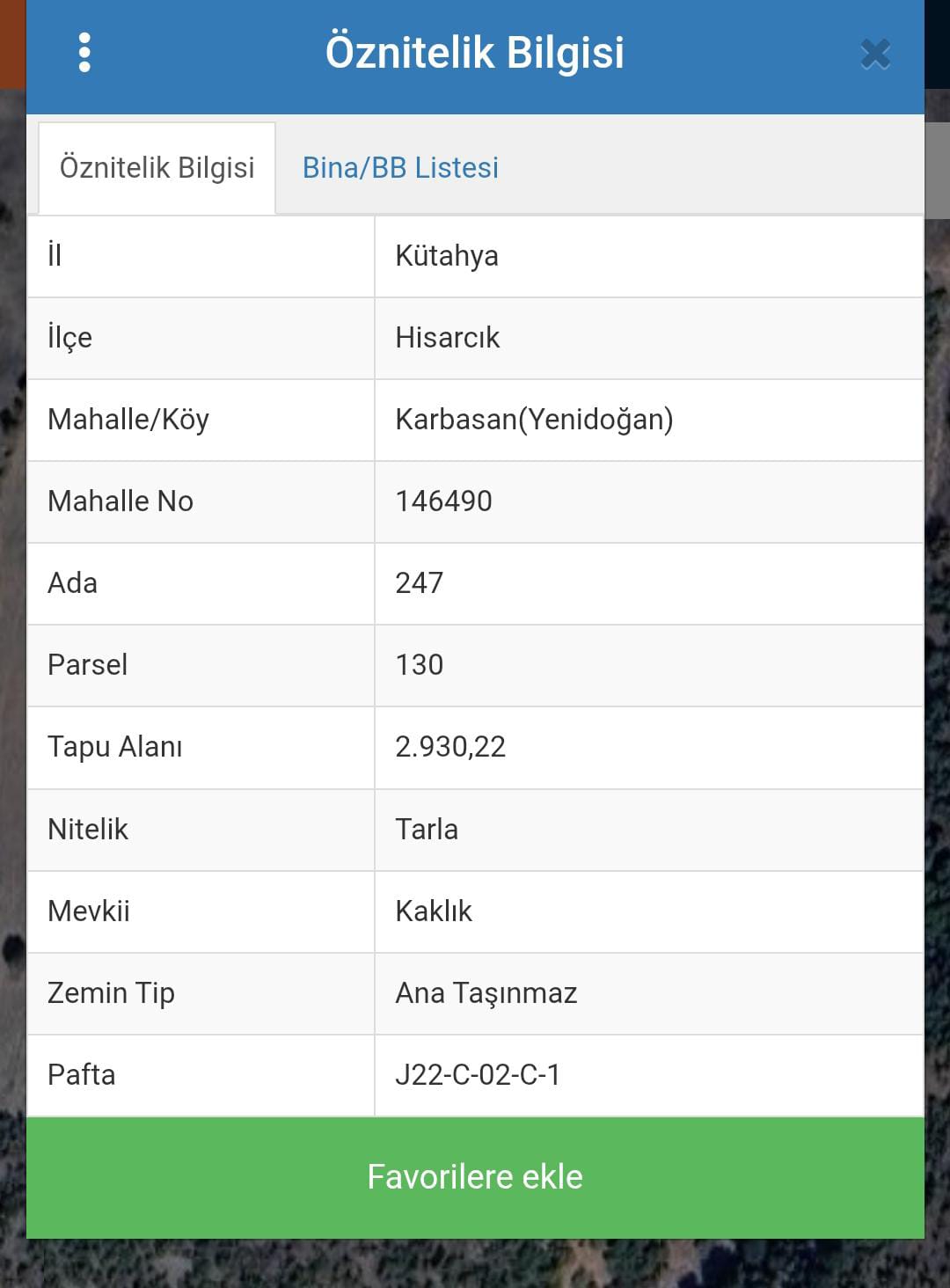The height and width of the screenshot is (1288, 950).
Task: Click the Mahalle No value 146490
Action: [x=443, y=501]
